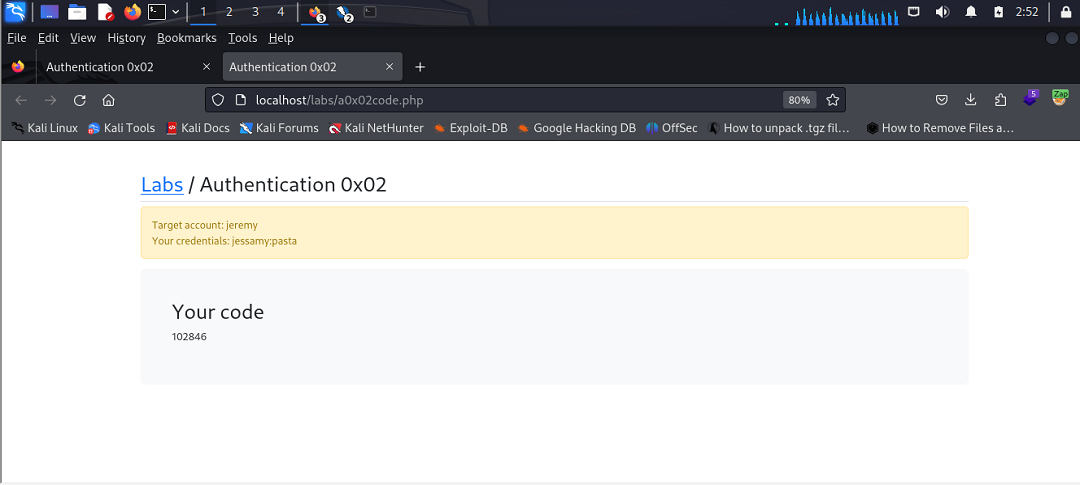Close the active Authentication 0x02 tab
The image size is (1080, 485).
389,67
